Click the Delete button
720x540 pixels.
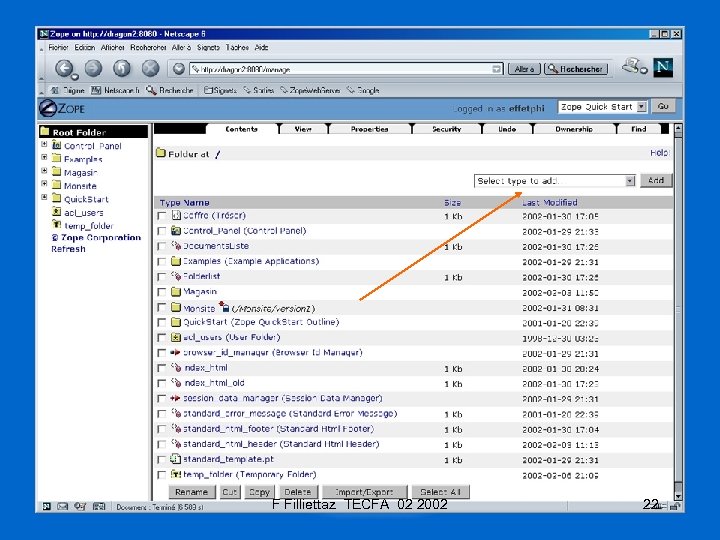[298, 492]
